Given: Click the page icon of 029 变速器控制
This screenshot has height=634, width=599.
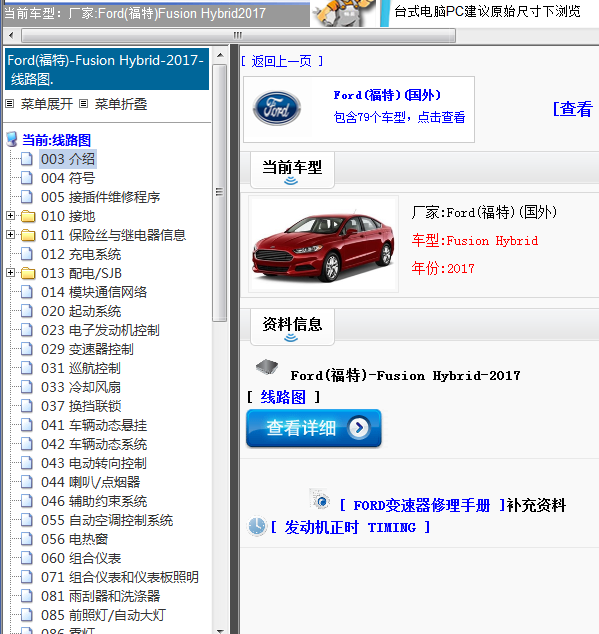Looking at the screenshot, I should 27,349.
